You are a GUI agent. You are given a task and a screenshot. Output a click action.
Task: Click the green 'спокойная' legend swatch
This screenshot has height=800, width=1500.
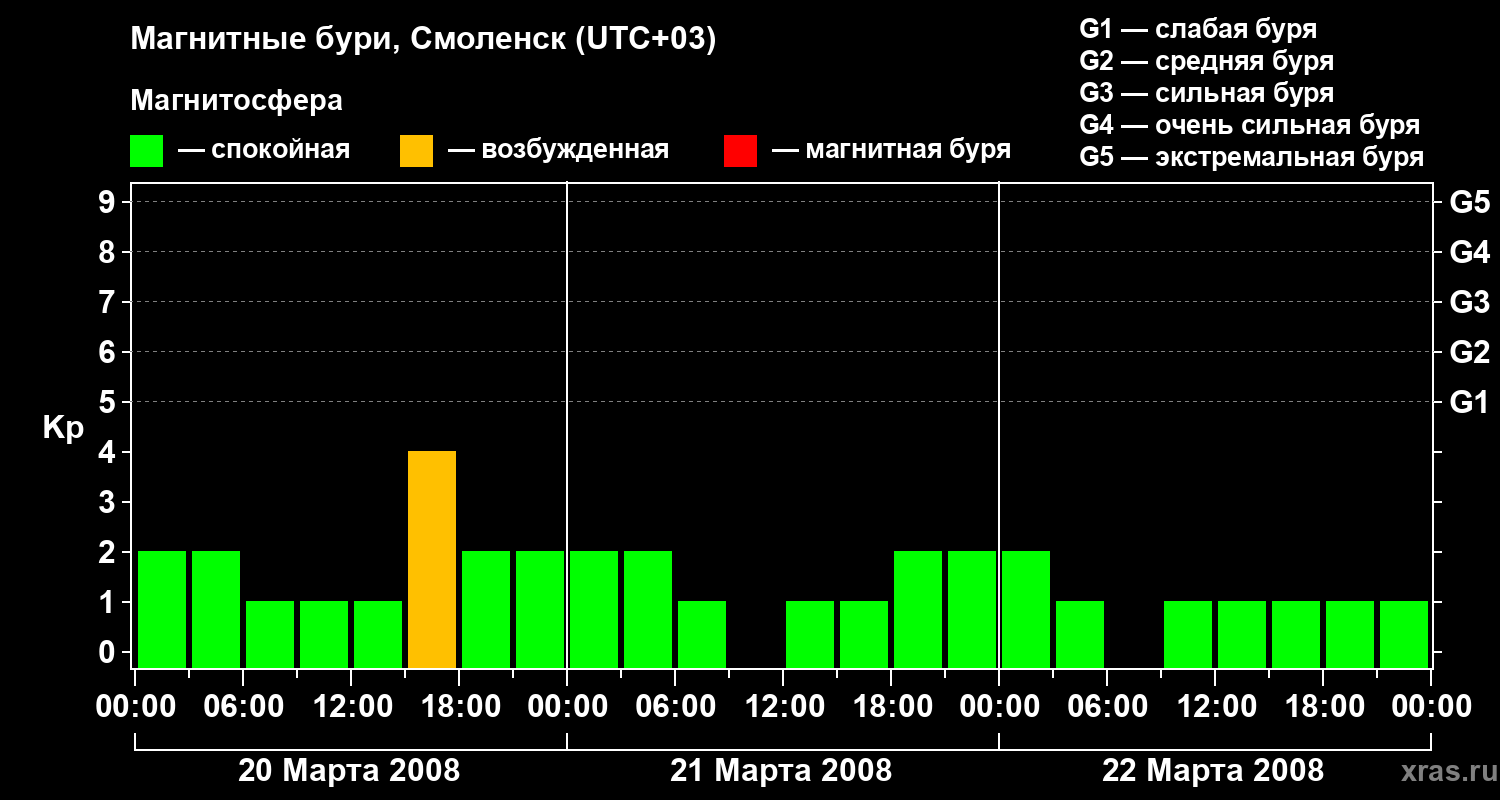[x=147, y=151]
